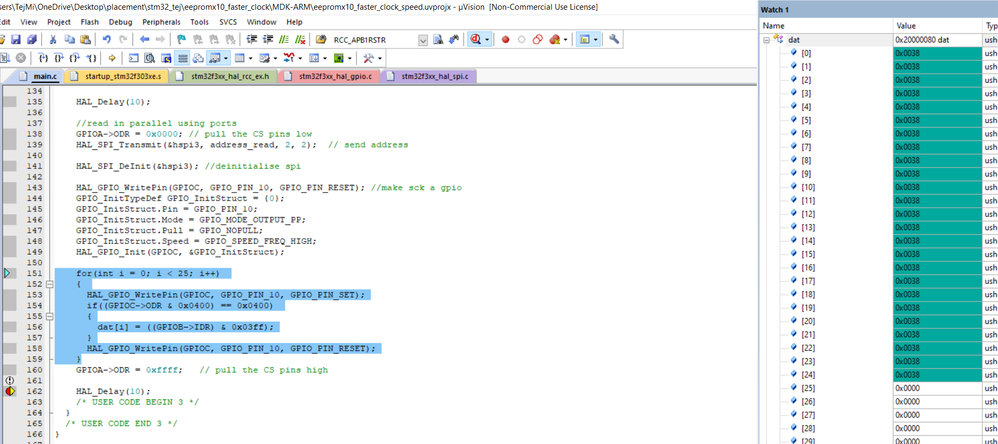Click the Copy icon

click(69, 39)
